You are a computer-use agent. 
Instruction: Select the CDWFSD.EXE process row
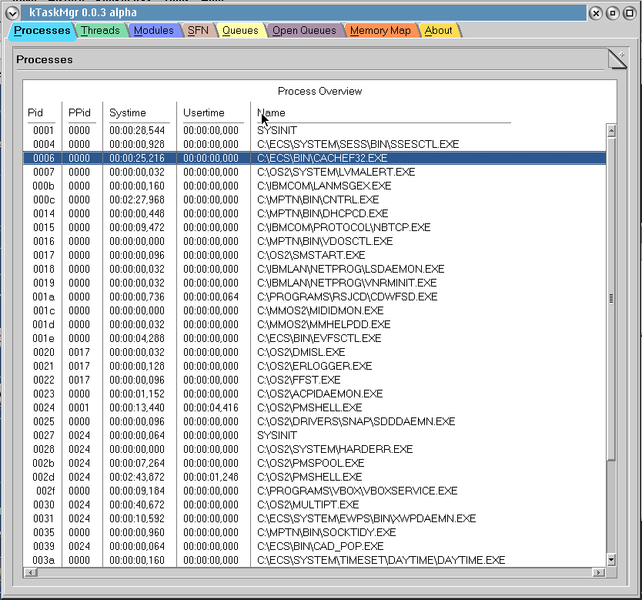tap(314, 297)
